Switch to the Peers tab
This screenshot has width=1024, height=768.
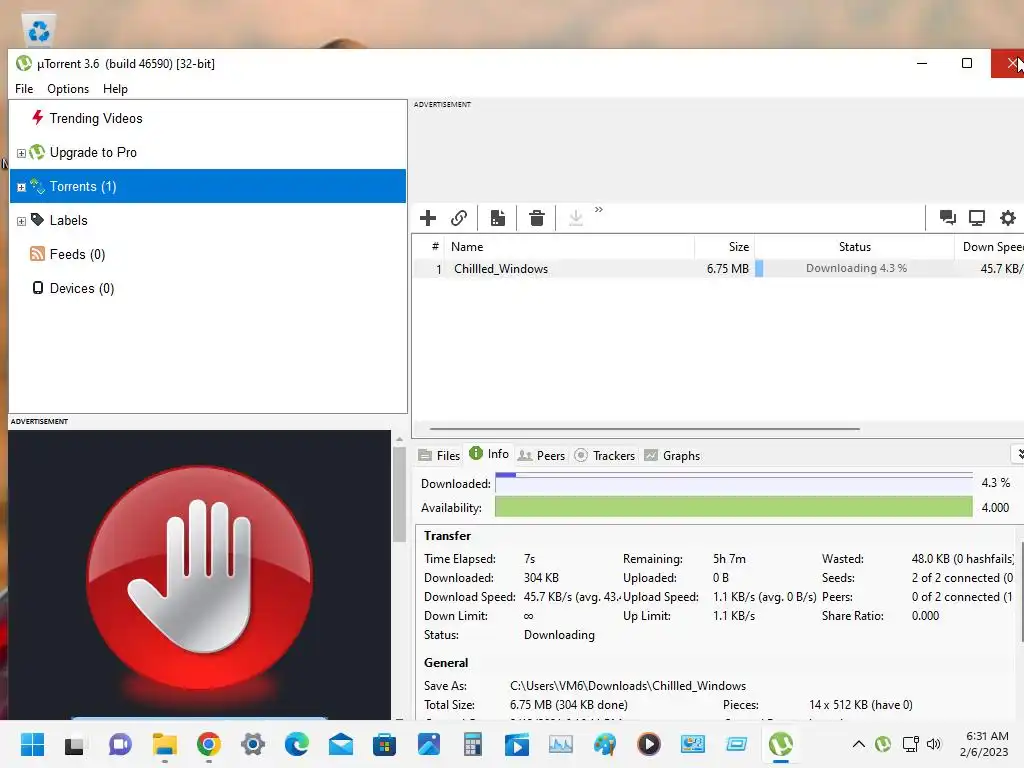[x=541, y=455]
